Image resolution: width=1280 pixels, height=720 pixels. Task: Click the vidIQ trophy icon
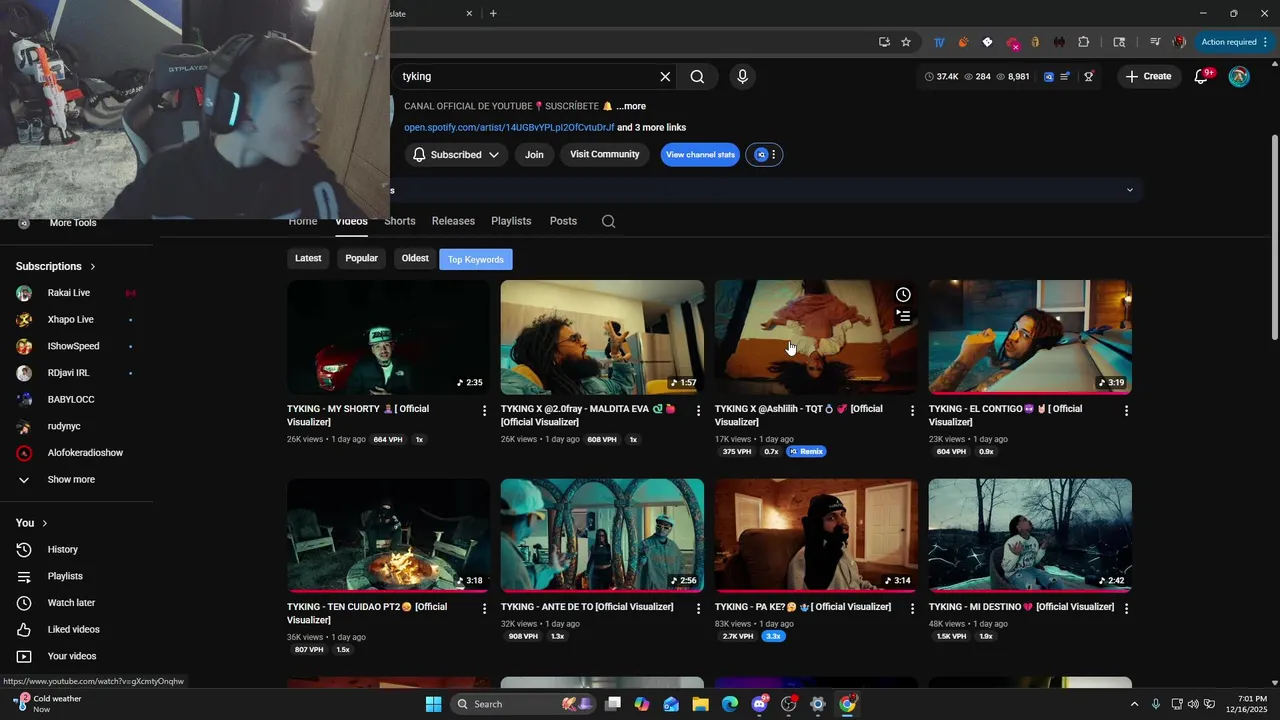(x=1089, y=76)
